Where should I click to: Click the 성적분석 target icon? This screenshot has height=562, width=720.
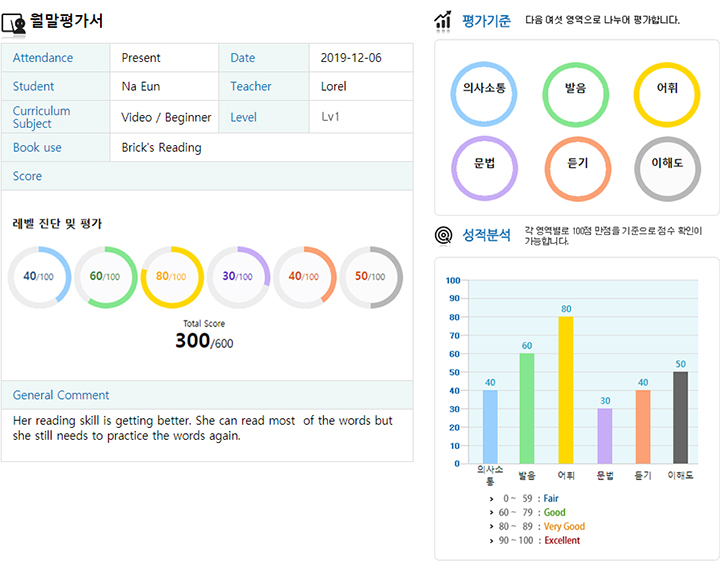[443, 236]
